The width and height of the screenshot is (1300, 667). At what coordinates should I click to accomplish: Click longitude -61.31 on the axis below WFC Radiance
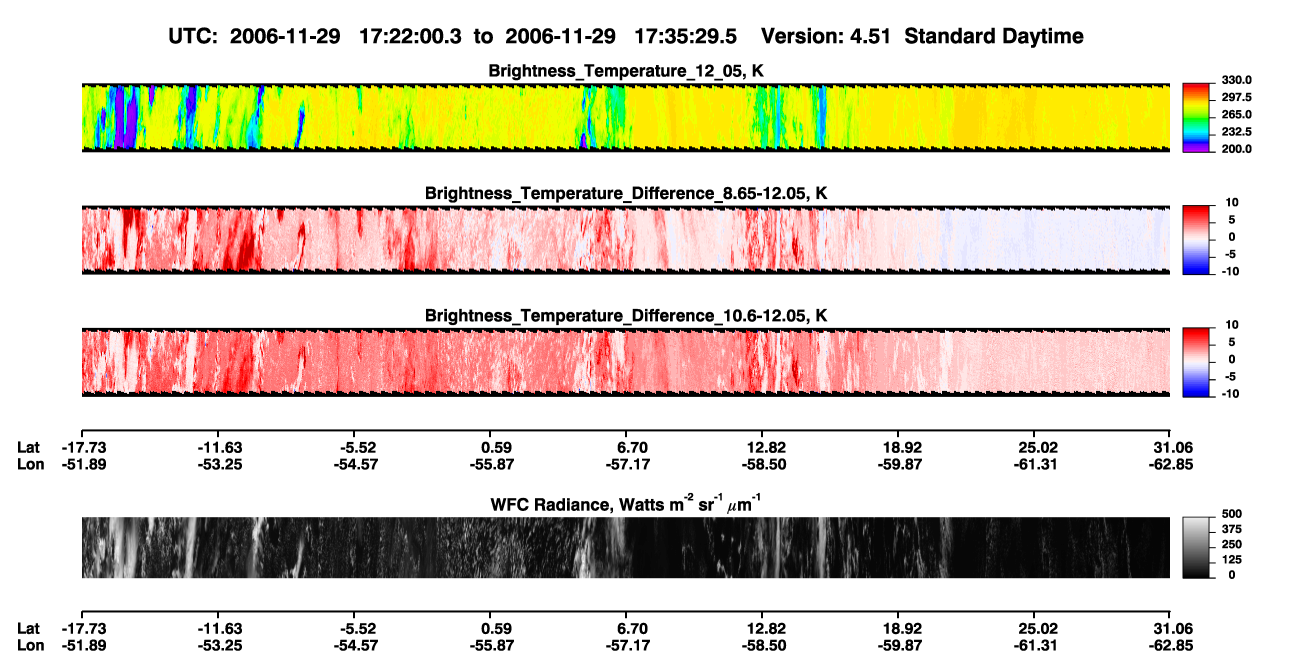pos(1034,645)
